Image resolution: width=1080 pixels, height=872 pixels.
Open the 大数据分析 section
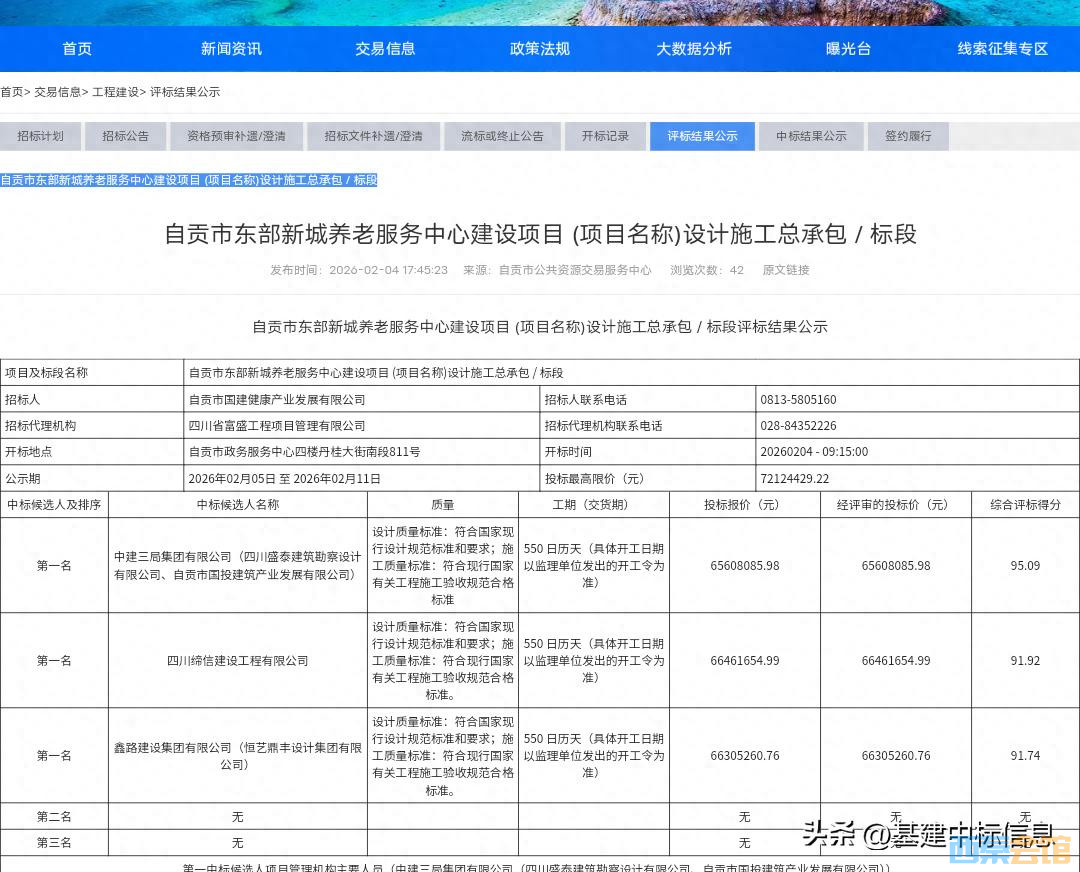[x=694, y=49]
